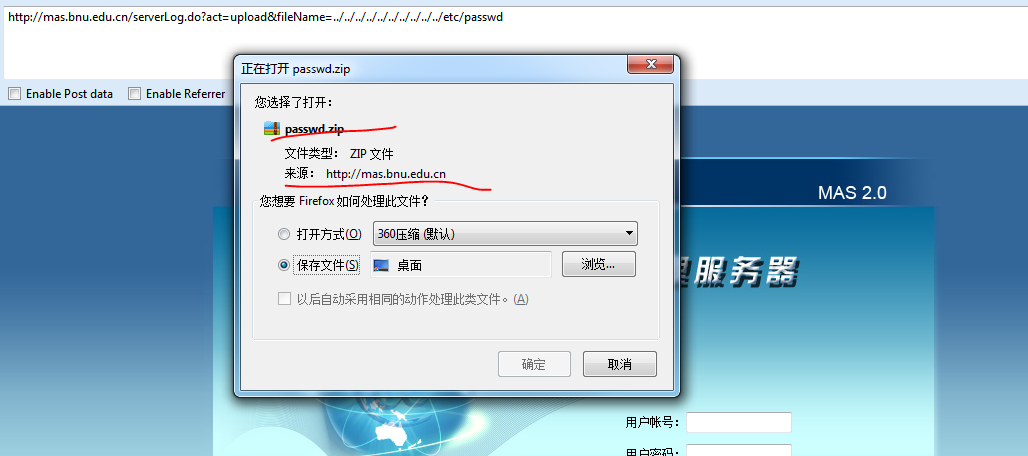Image resolution: width=1028 pixels, height=456 pixels.
Task: Expand the 360压缩 (默认) application dropdown
Action: (x=505, y=233)
